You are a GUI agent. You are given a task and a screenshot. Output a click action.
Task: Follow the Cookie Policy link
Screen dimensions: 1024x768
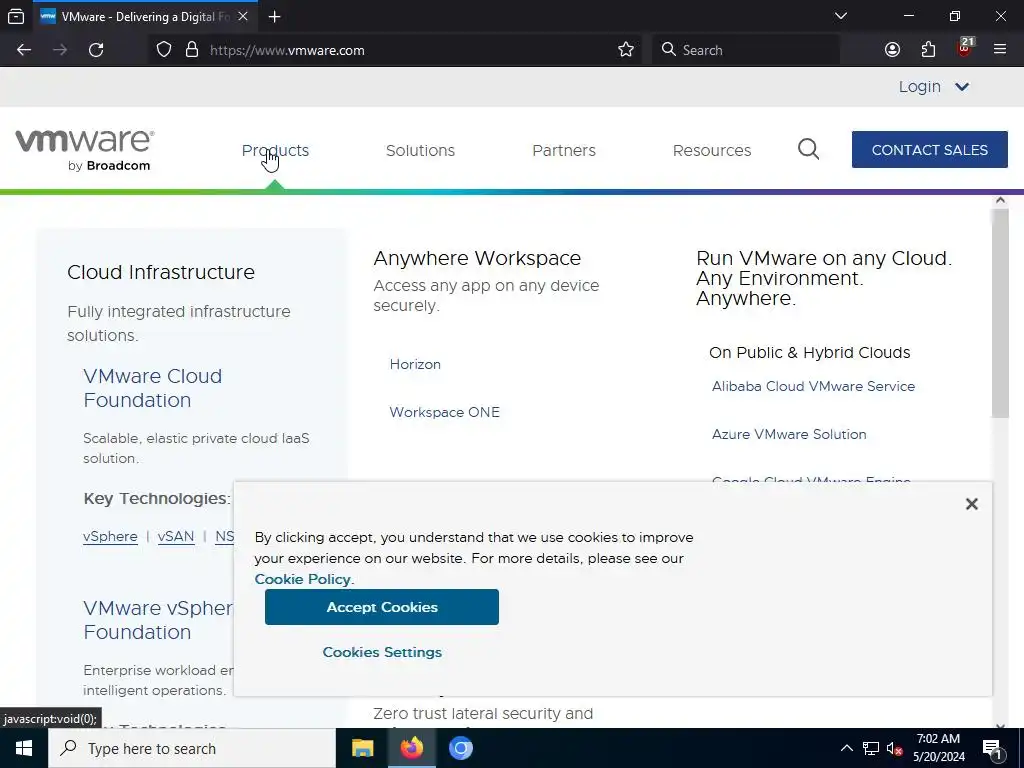click(302, 579)
